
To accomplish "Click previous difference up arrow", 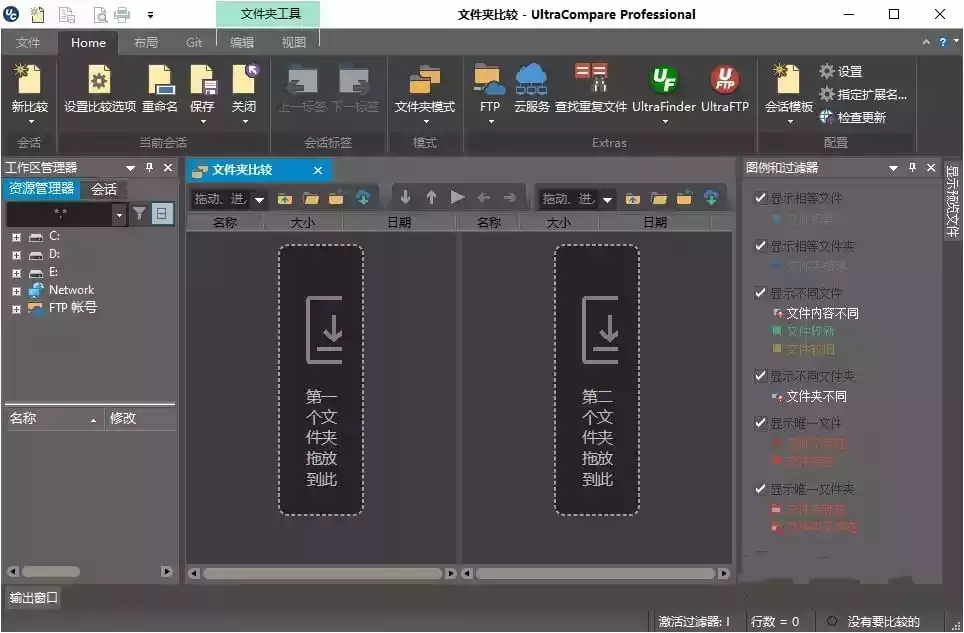I will (x=431, y=197).
